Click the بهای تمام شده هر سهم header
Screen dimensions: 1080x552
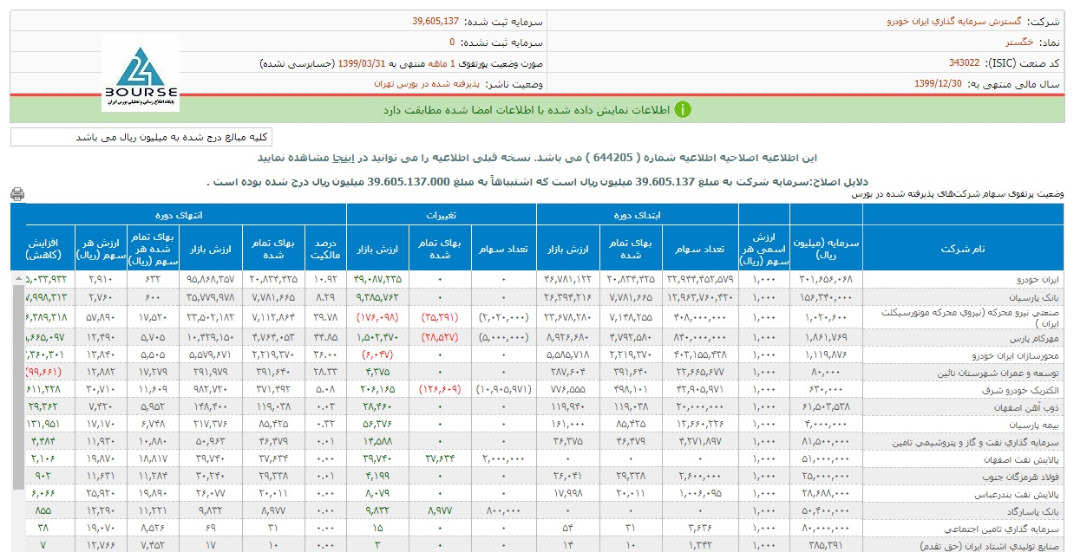pyautogui.click(x=153, y=249)
